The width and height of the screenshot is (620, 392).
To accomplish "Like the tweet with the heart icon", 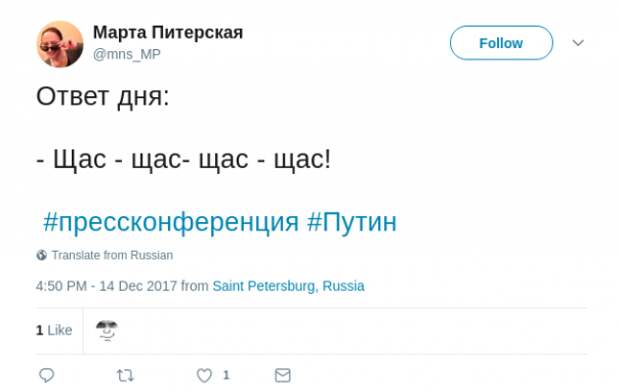I will point(204,375).
